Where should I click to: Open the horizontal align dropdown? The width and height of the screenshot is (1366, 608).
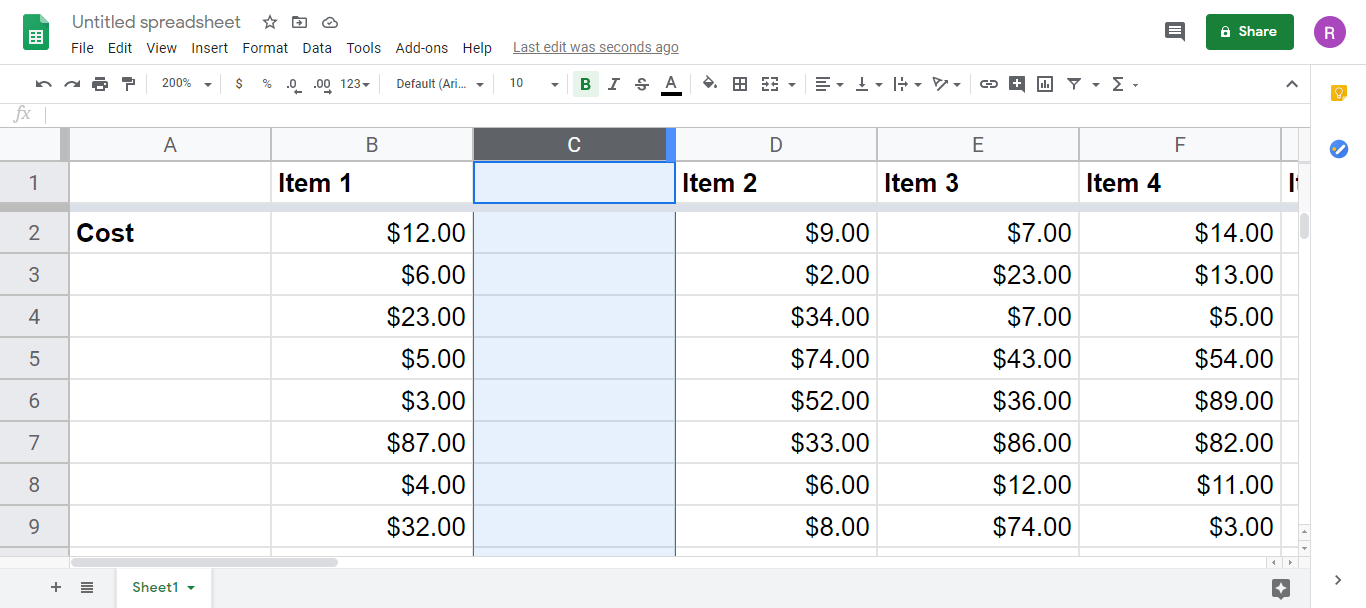(829, 84)
